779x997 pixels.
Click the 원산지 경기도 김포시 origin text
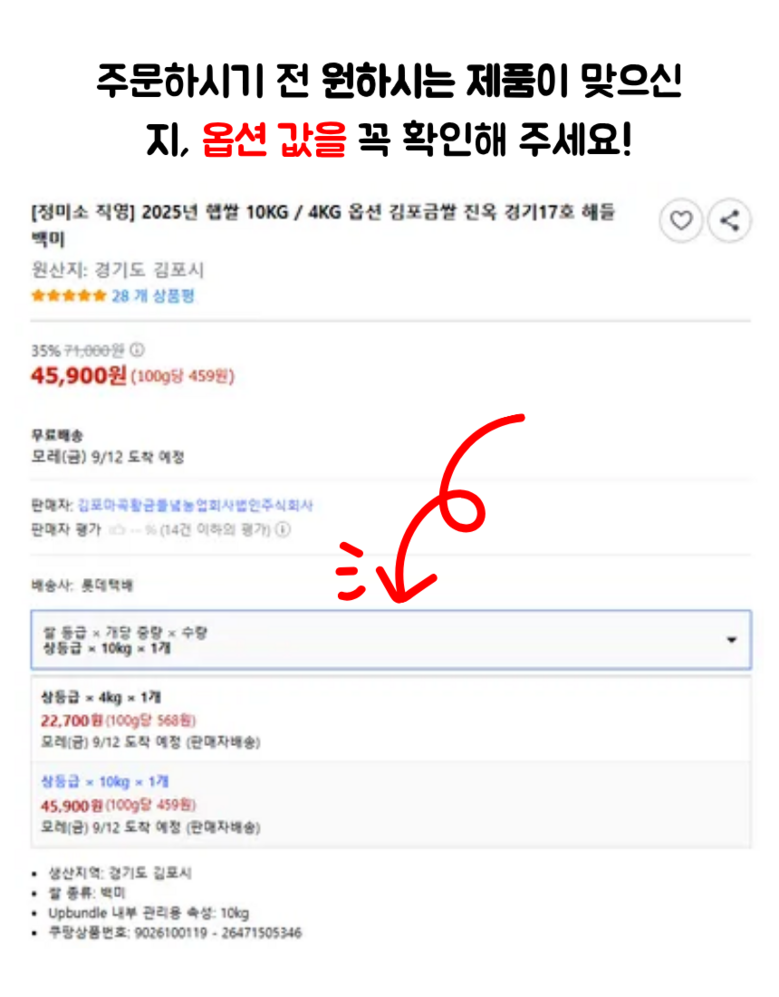118,270
